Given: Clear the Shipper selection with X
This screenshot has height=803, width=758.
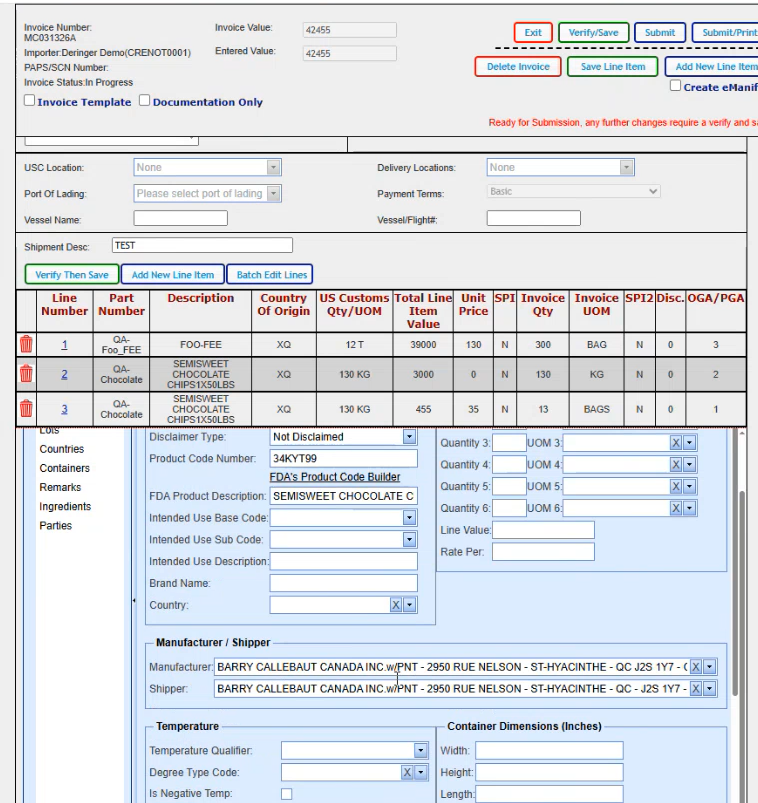Looking at the screenshot, I should coord(696,689).
